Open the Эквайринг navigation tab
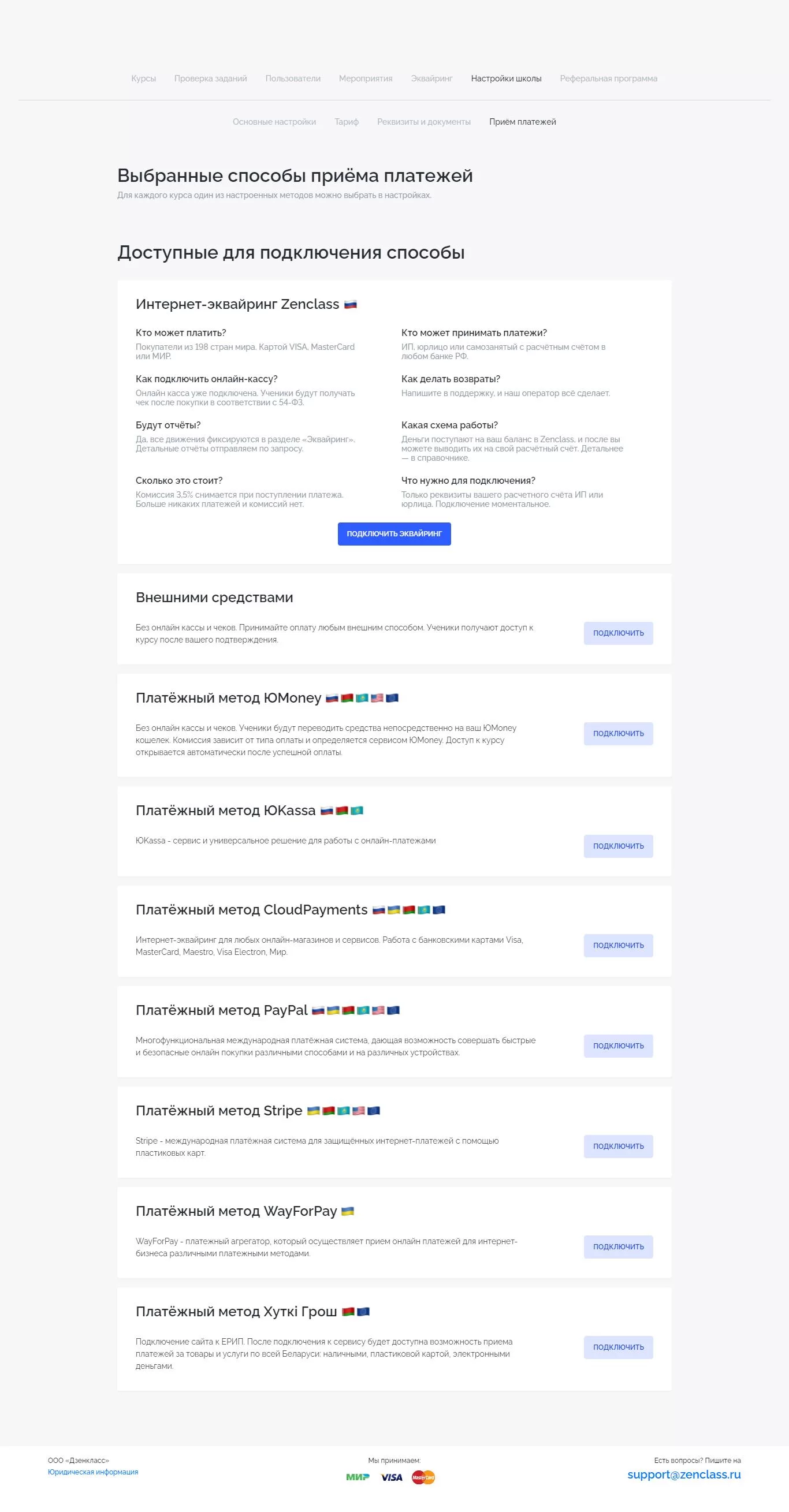789x1512 pixels. click(x=431, y=79)
